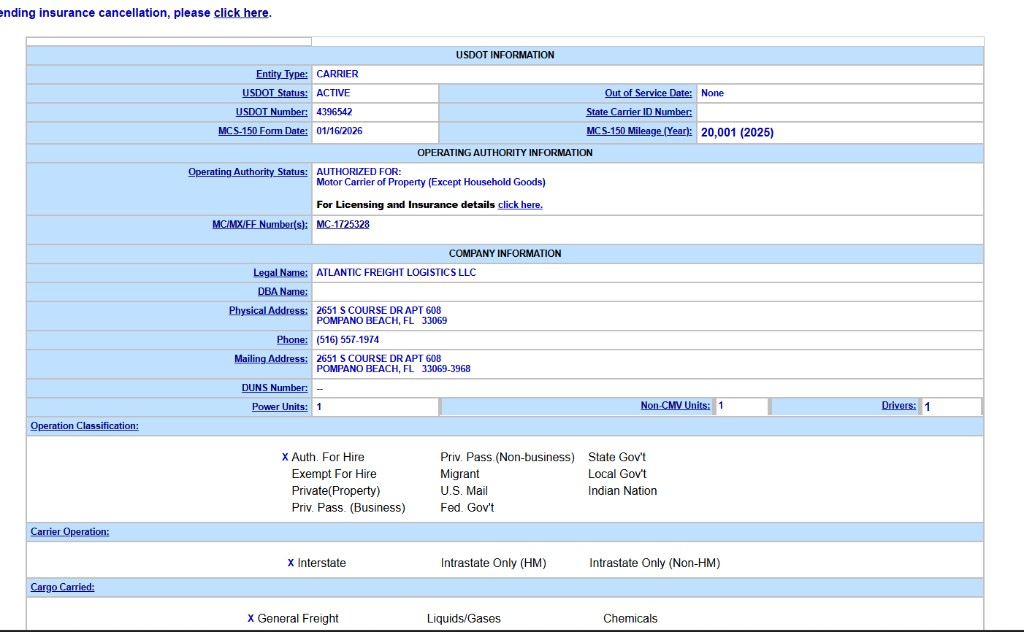Click the DBA Name label link
This screenshot has width=1024, height=632.
(282, 291)
